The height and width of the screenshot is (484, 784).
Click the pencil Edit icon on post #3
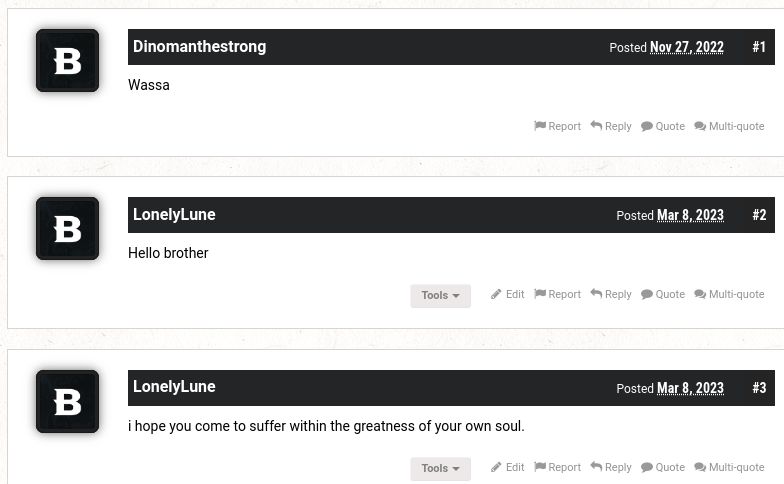point(496,467)
